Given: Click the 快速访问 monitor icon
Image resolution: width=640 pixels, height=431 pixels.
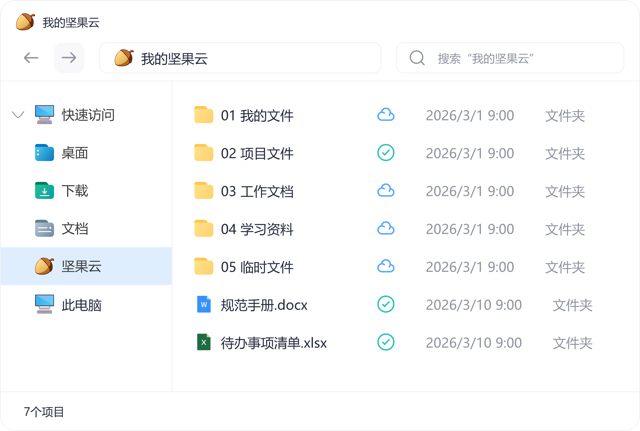Looking at the screenshot, I should pos(44,115).
